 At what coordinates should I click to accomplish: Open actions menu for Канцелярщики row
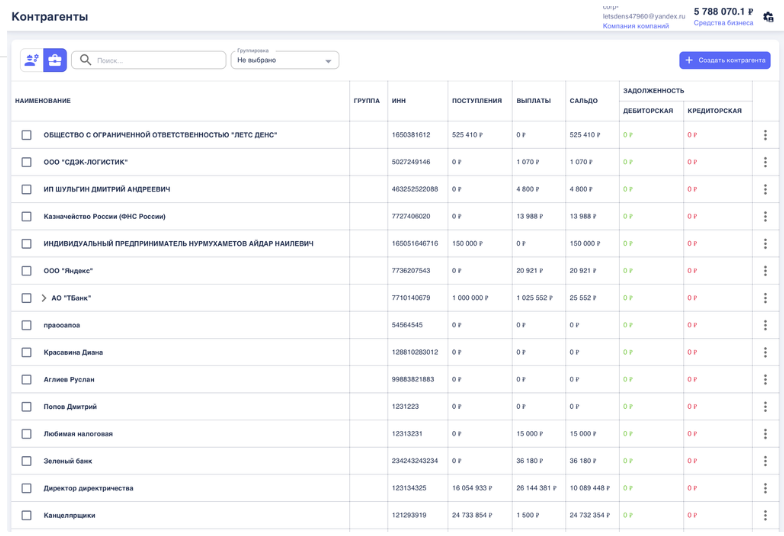pyautogui.click(x=765, y=516)
